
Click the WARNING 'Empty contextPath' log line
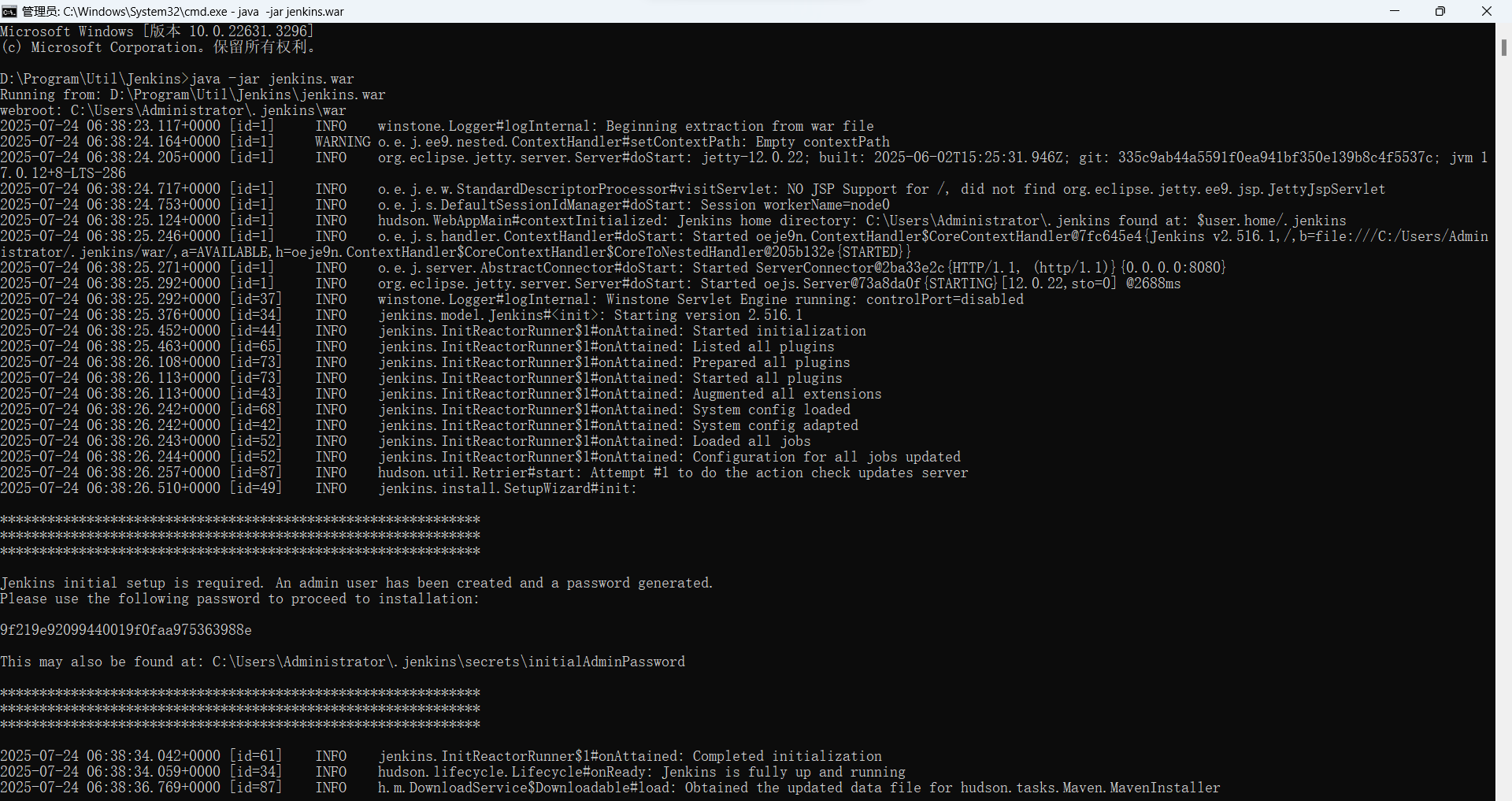pyautogui.click(x=445, y=142)
